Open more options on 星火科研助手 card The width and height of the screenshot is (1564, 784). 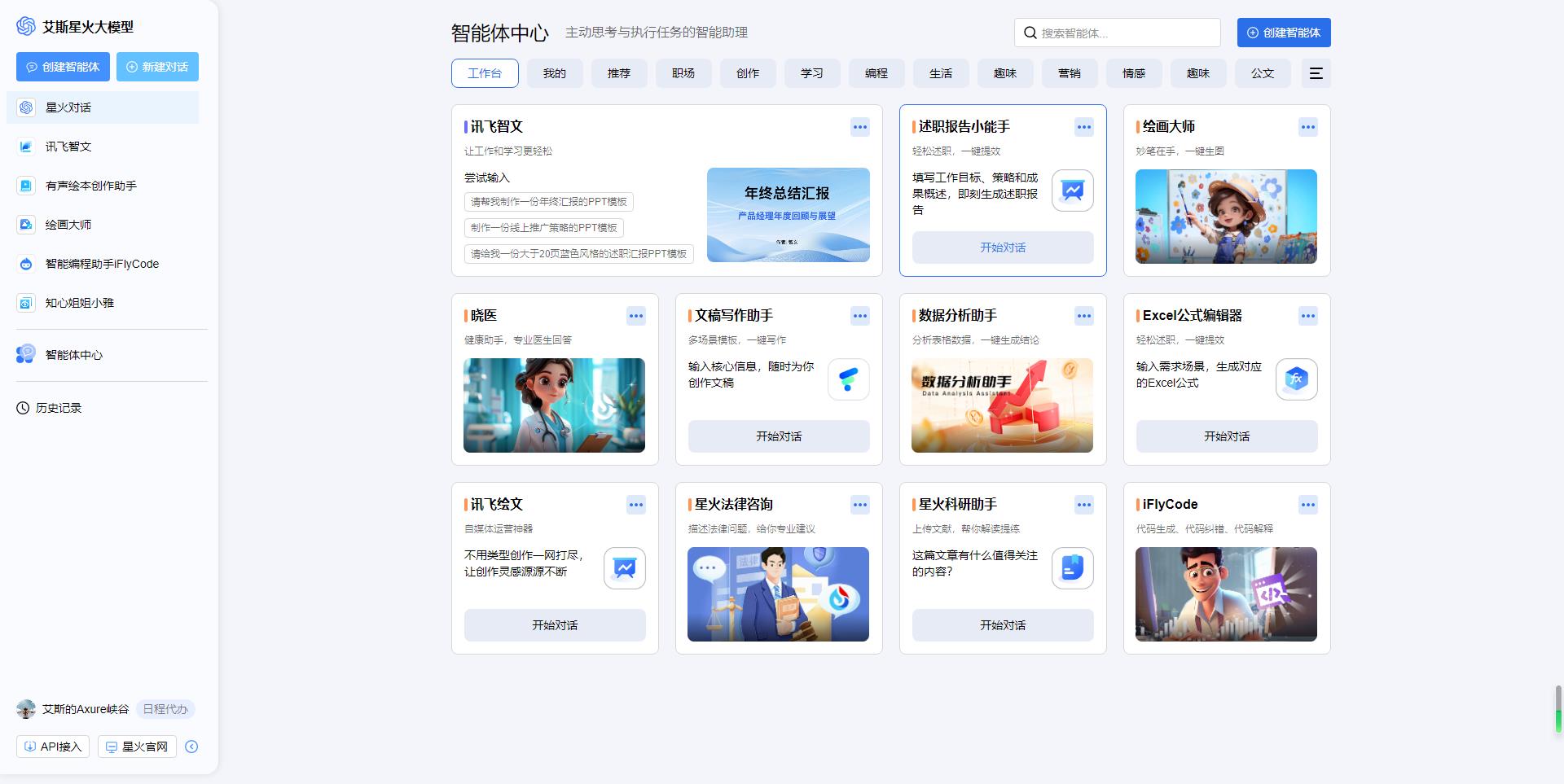[1084, 505]
